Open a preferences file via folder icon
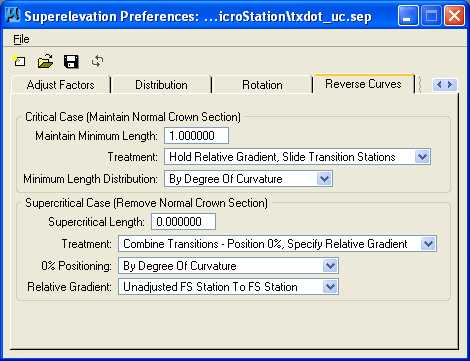The width and height of the screenshot is (470, 361). tap(45, 61)
